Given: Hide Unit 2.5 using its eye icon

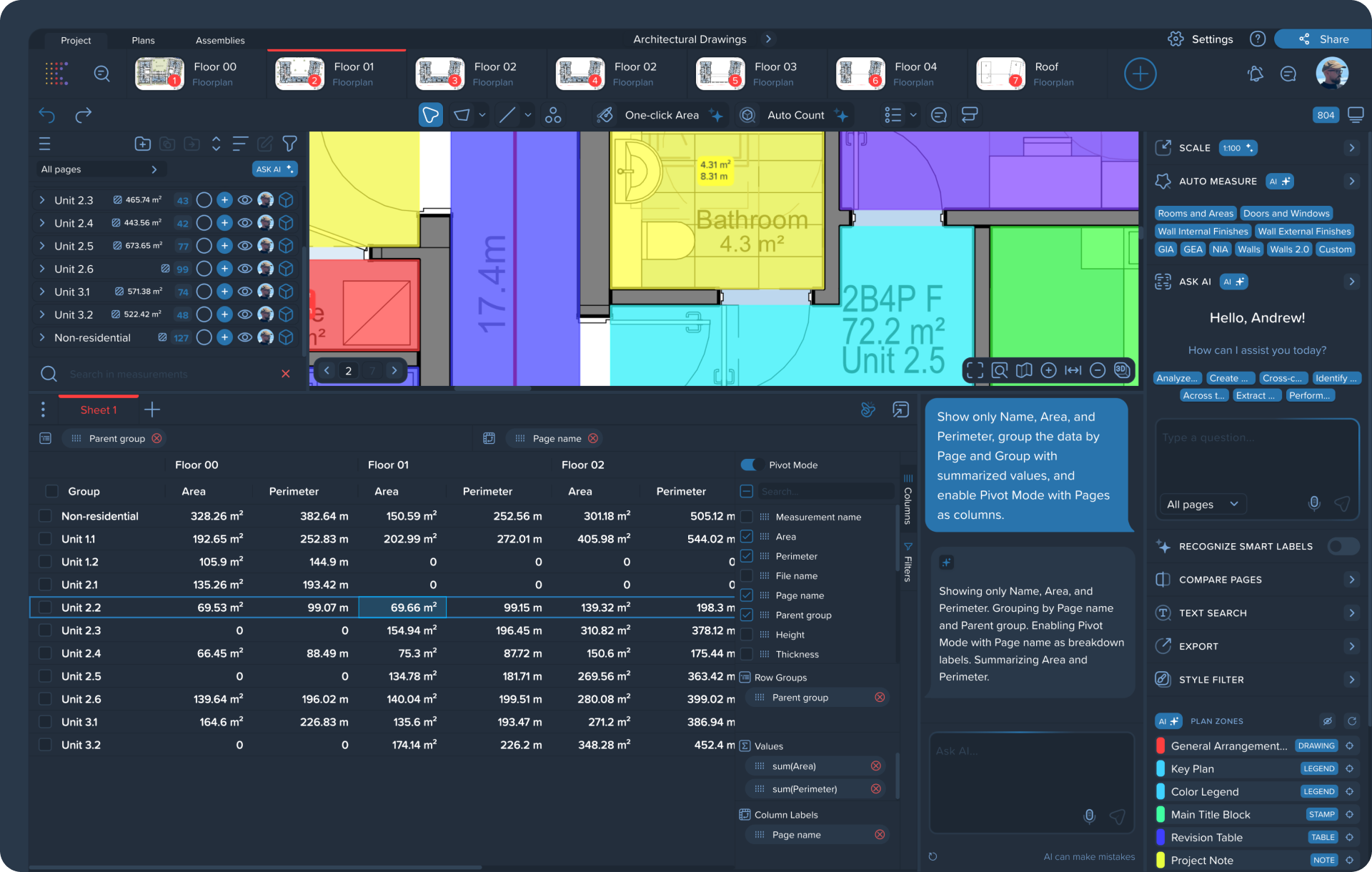Looking at the screenshot, I should pyautogui.click(x=245, y=246).
